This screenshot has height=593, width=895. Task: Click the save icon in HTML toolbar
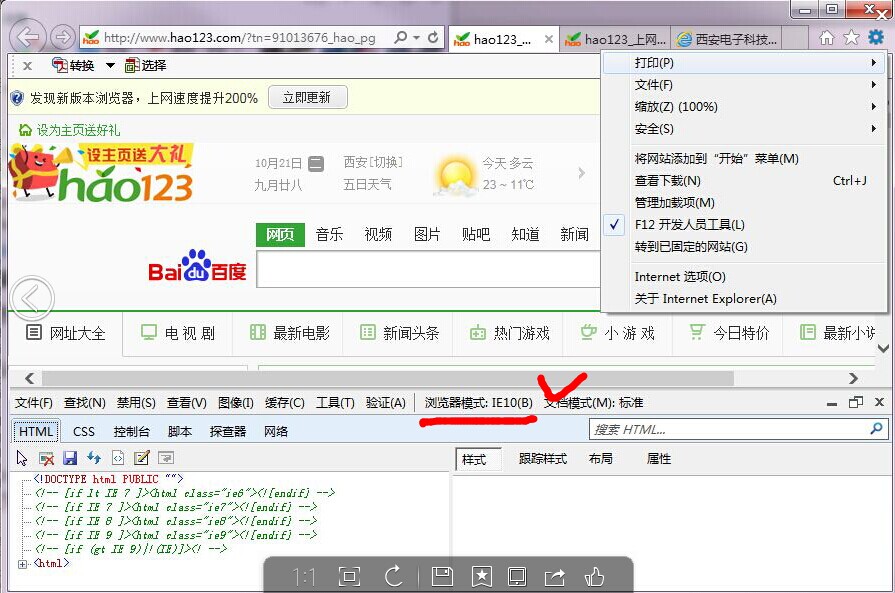[70, 458]
